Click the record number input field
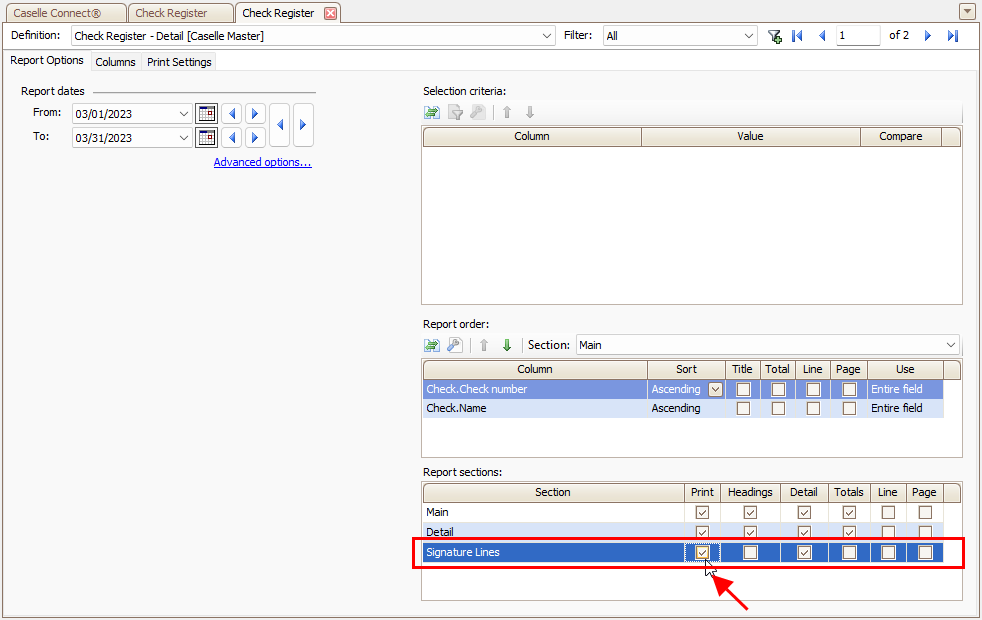Viewport: 982px width, 620px height. coord(857,36)
